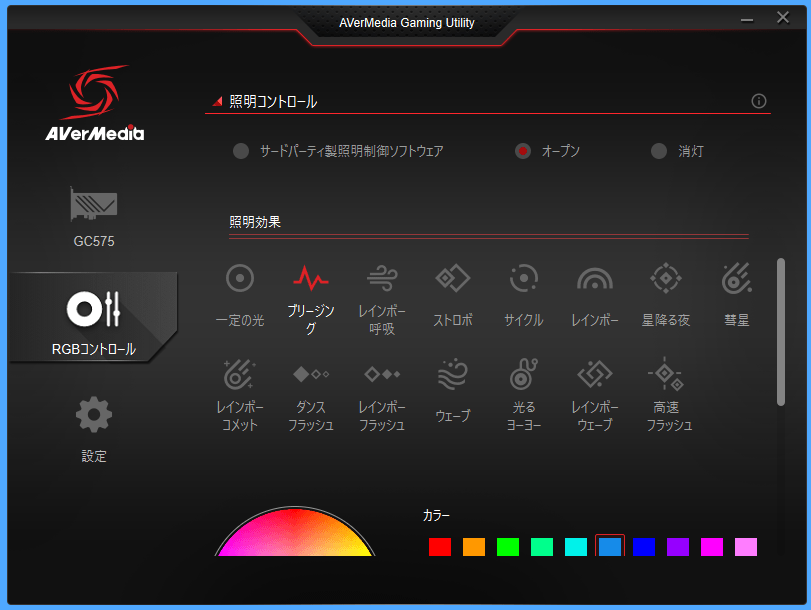This screenshot has width=811, height=610.
Task: Open the 設定 settings tab
Action: 94,429
